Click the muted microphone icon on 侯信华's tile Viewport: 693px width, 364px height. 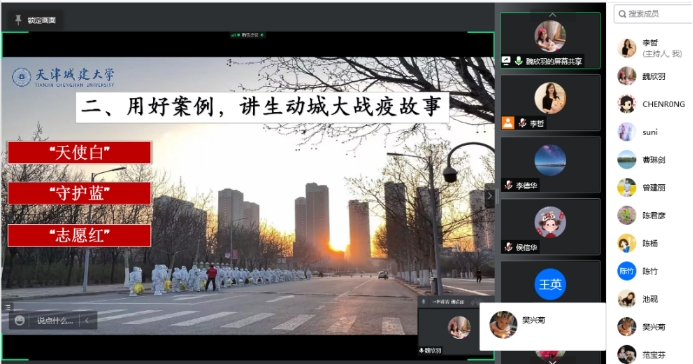tap(509, 247)
